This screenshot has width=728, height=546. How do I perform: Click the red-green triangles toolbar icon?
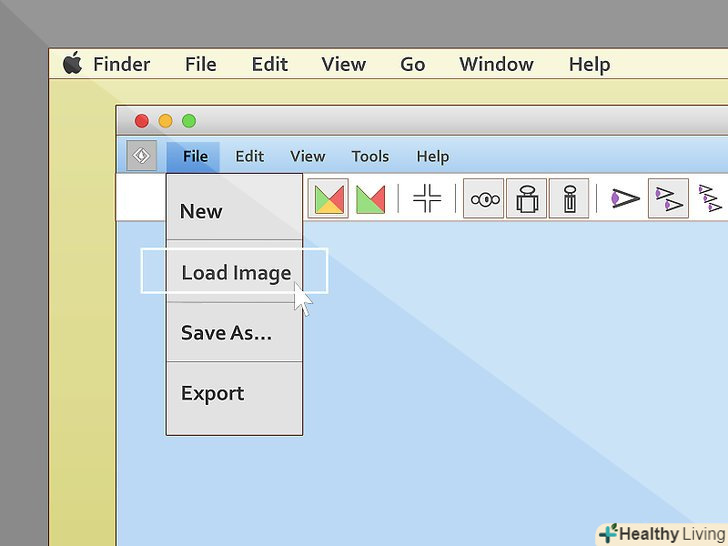pos(370,198)
